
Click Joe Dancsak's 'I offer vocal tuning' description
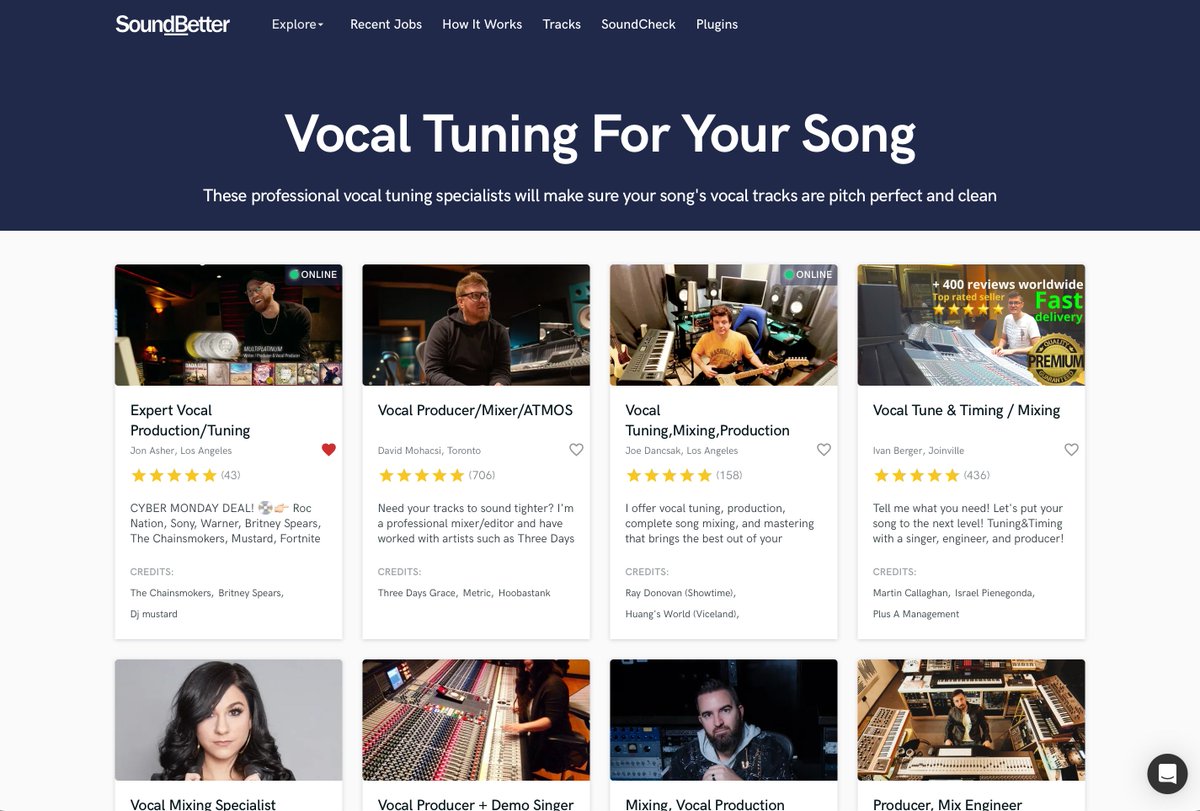click(x=720, y=523)
